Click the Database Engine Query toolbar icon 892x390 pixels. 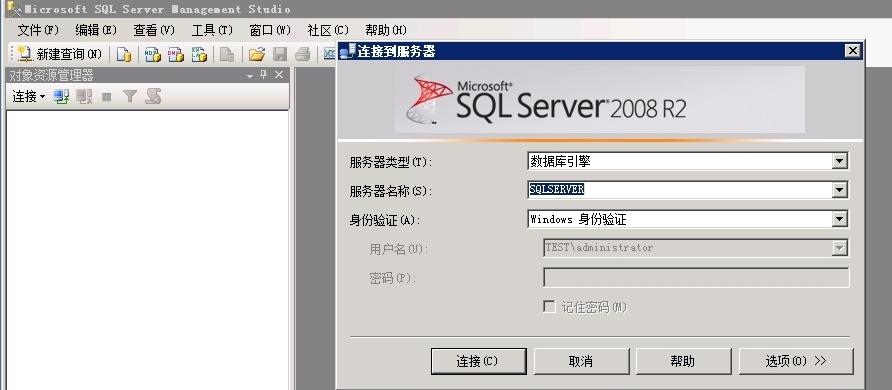point(123,55)
